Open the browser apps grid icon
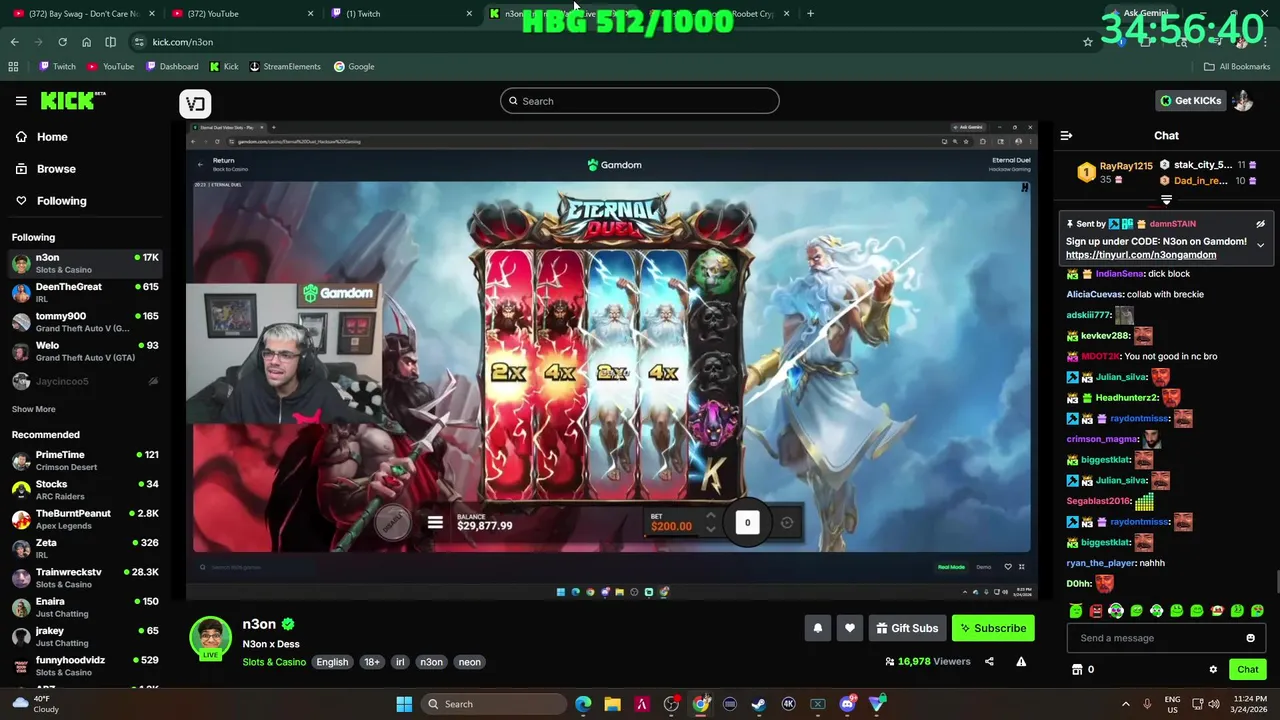The width and height of the screenshot is (1280, 720). coord(13,66)
